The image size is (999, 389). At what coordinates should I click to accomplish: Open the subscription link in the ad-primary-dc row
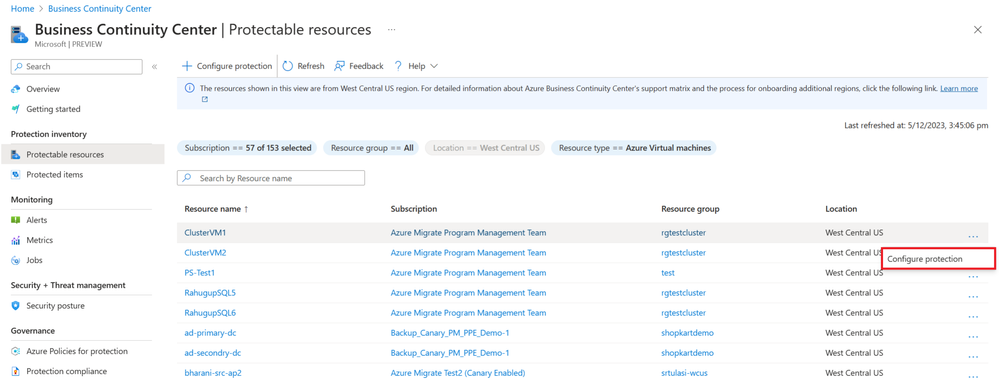click(x=450, y=333)
